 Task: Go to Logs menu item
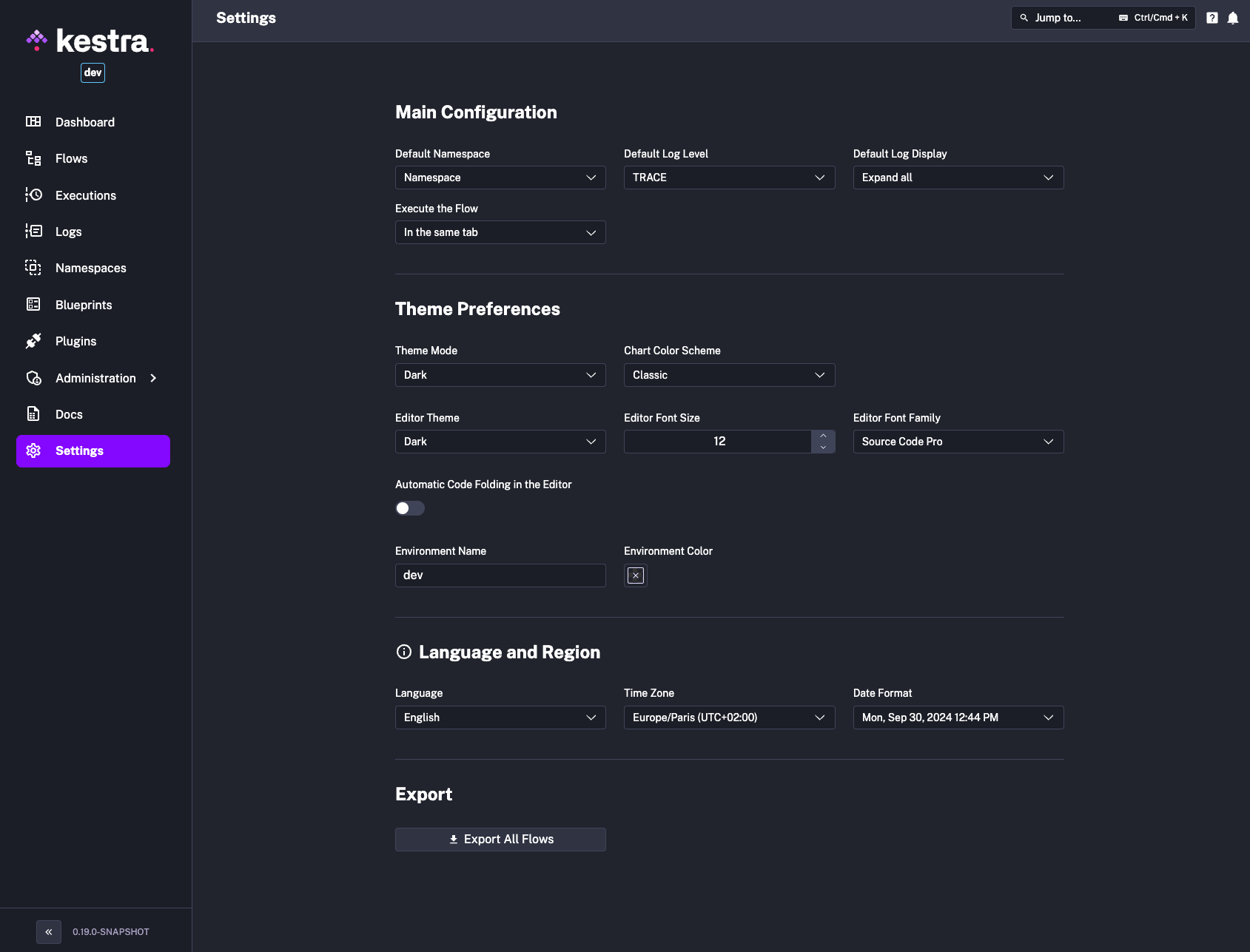point(93,232)
